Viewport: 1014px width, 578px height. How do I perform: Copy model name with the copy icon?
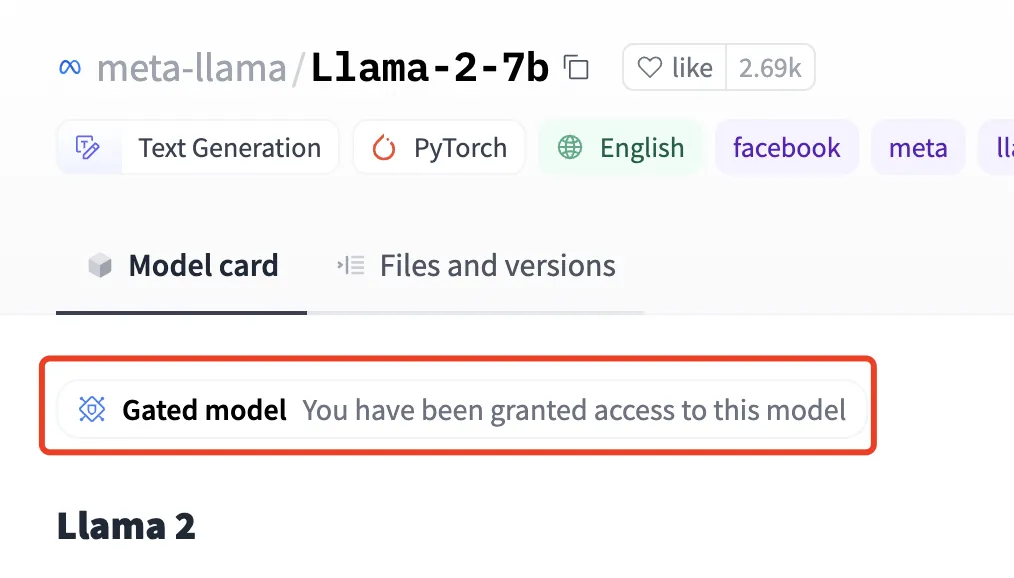(576, 68)
